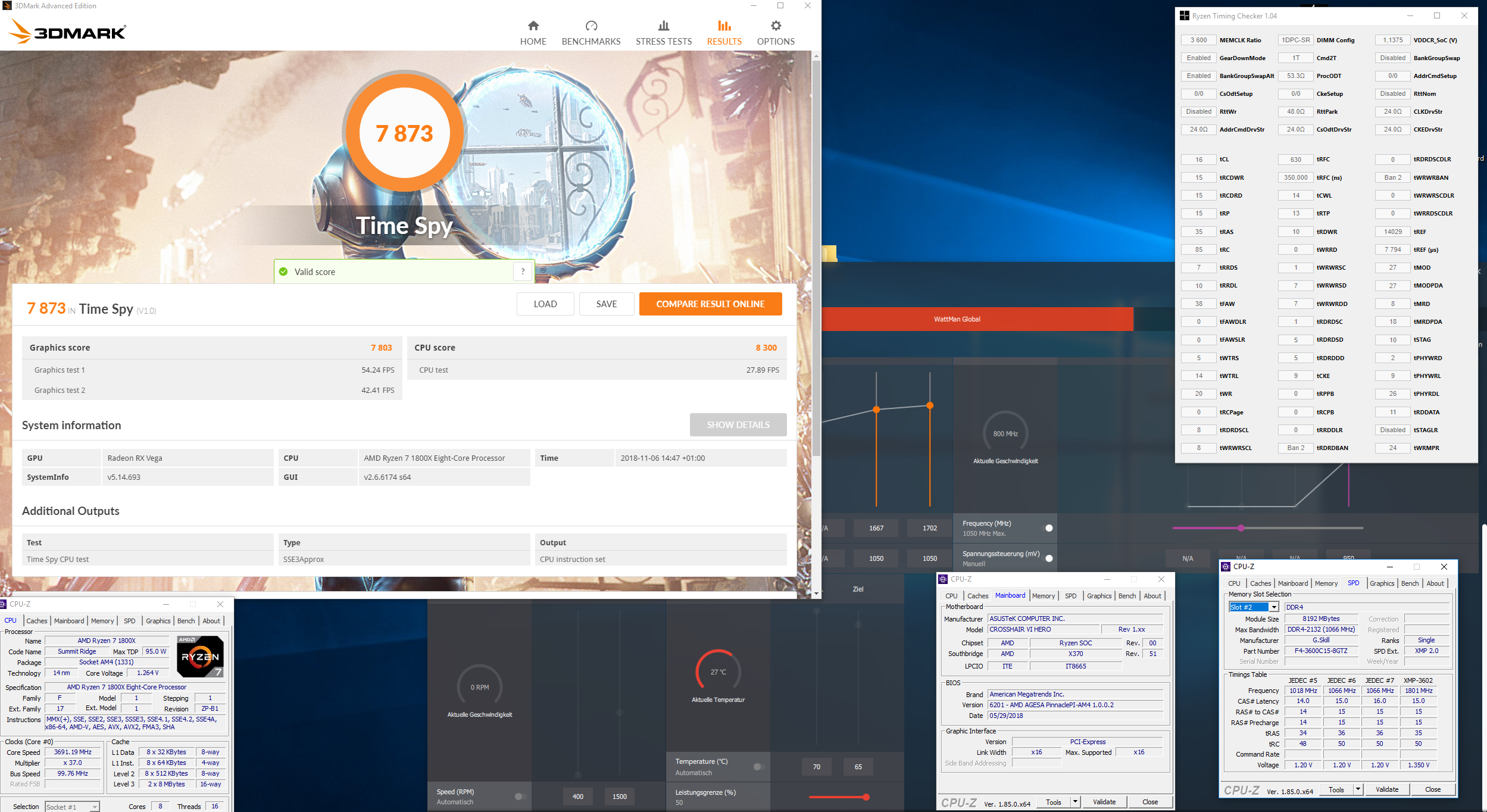1487x812 pixels.
Task: Open the Benchmarks gauge icon
Action: (591, 26)
